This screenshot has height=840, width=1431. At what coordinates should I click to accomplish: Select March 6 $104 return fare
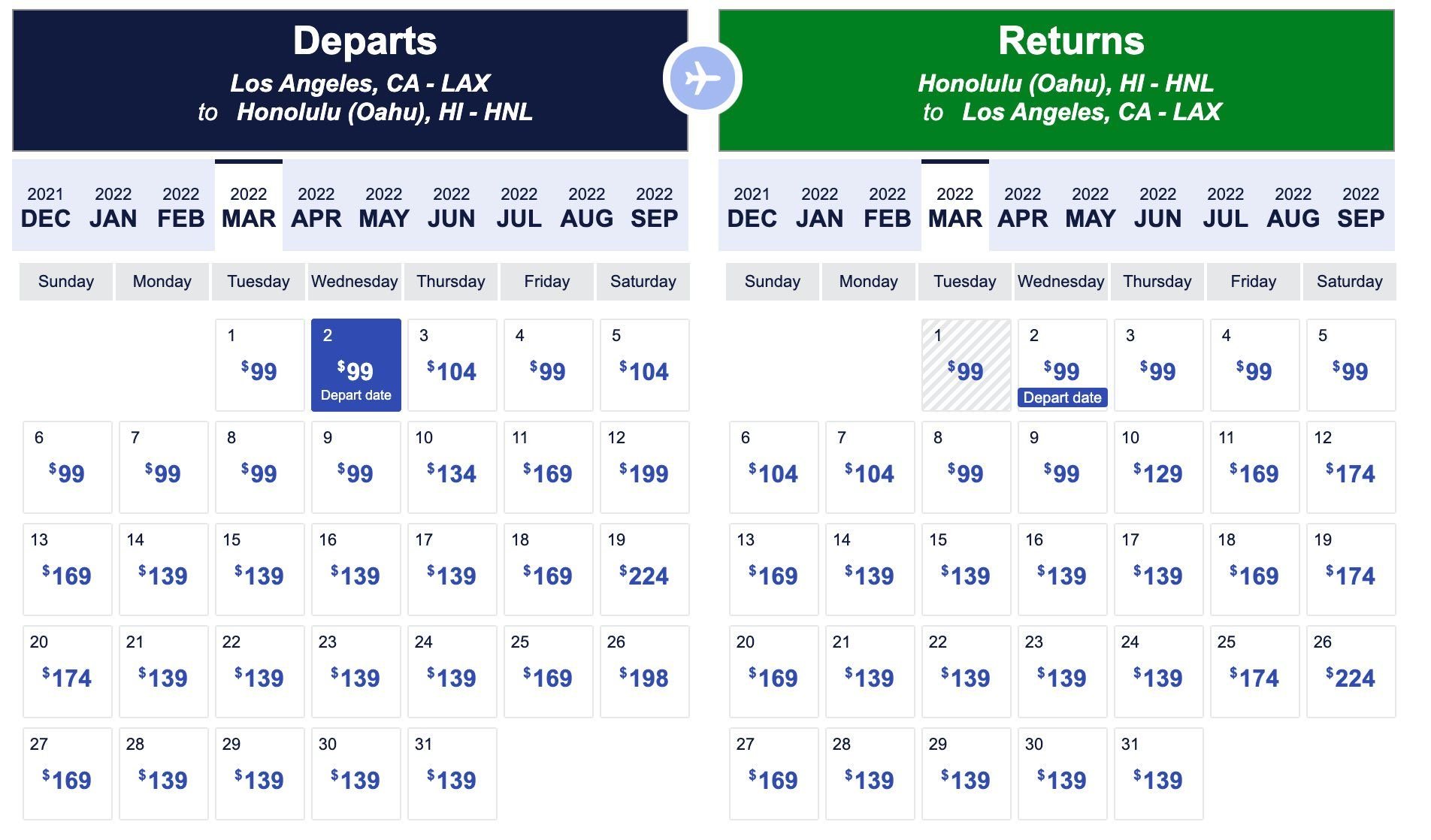click(773, 467)
